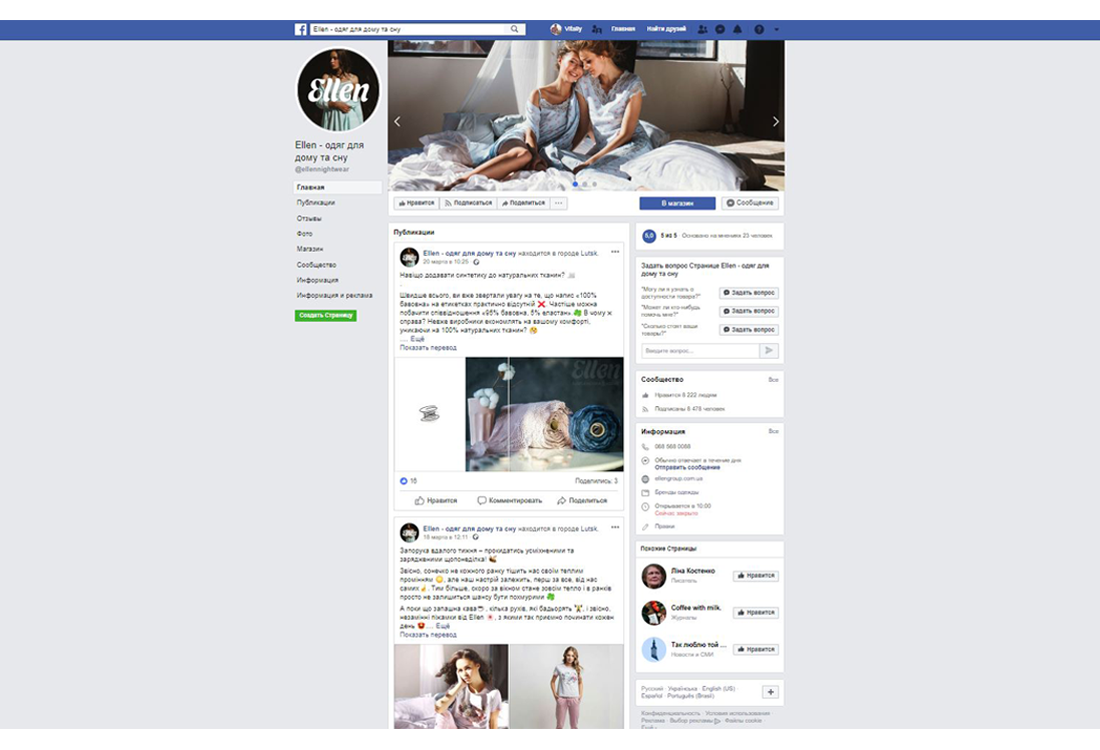Open the page more options ellipsis
This screenshot has height=750, width=1100.
click(558, 203)
